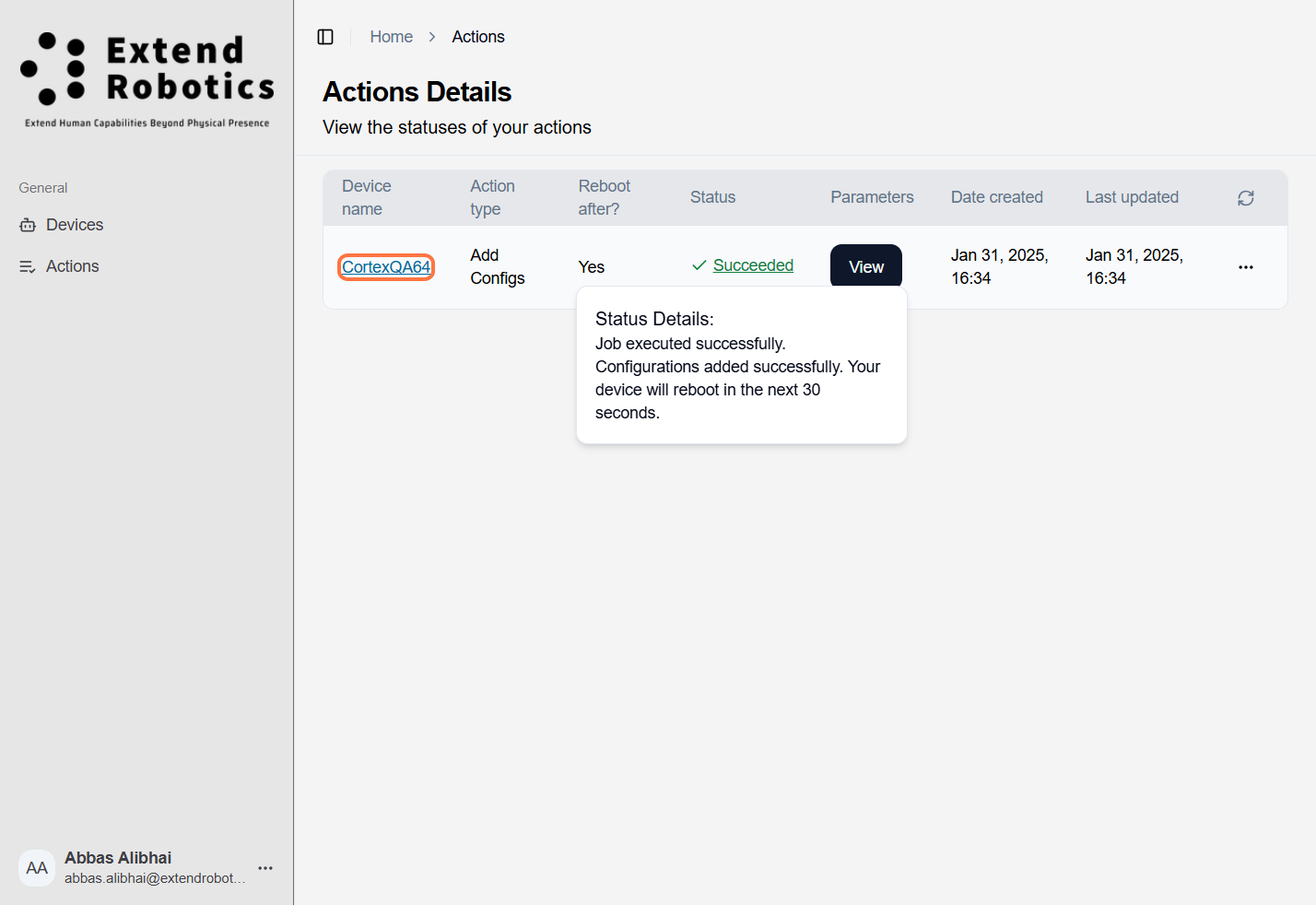This screenshot has width=1316, height=905.
Task: Go to the Home breadcrumb
Action: point(391,37)
